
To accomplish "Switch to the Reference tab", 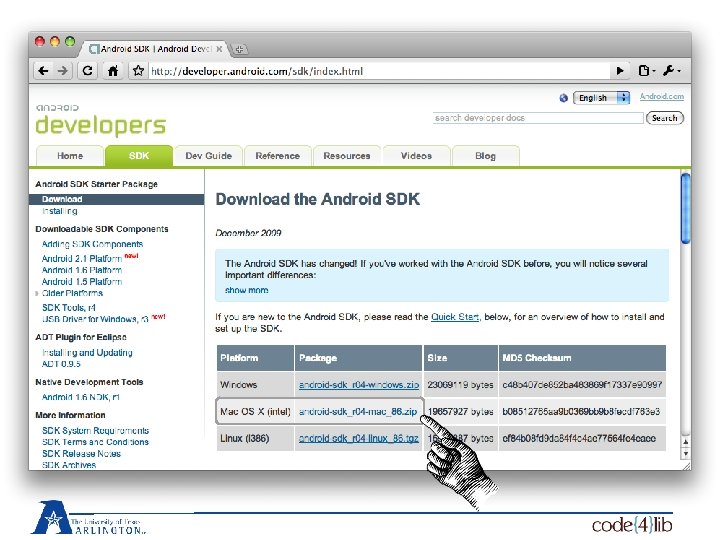I will coord(278,156).
